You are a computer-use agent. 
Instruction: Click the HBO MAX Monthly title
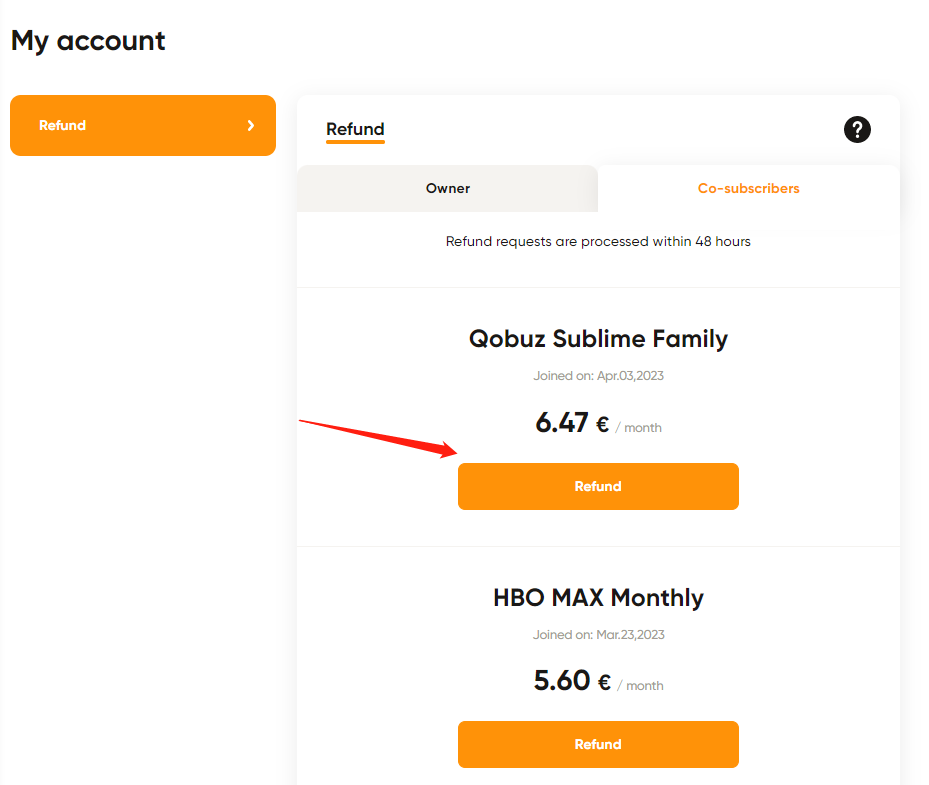click(x=598, y=597)
